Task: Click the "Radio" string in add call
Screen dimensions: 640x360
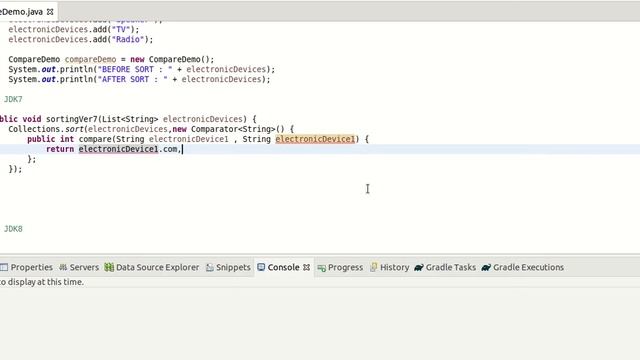Action: click(128, 40)
